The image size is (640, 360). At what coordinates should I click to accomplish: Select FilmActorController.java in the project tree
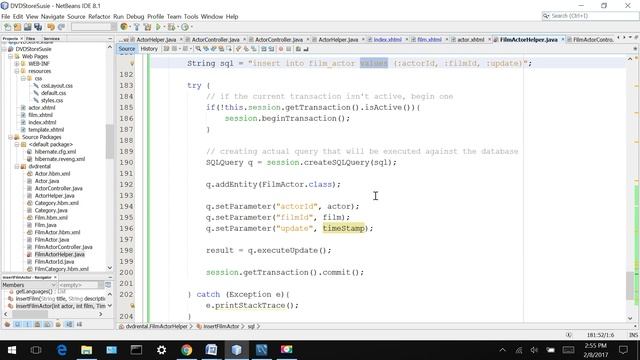click(63, 247)
